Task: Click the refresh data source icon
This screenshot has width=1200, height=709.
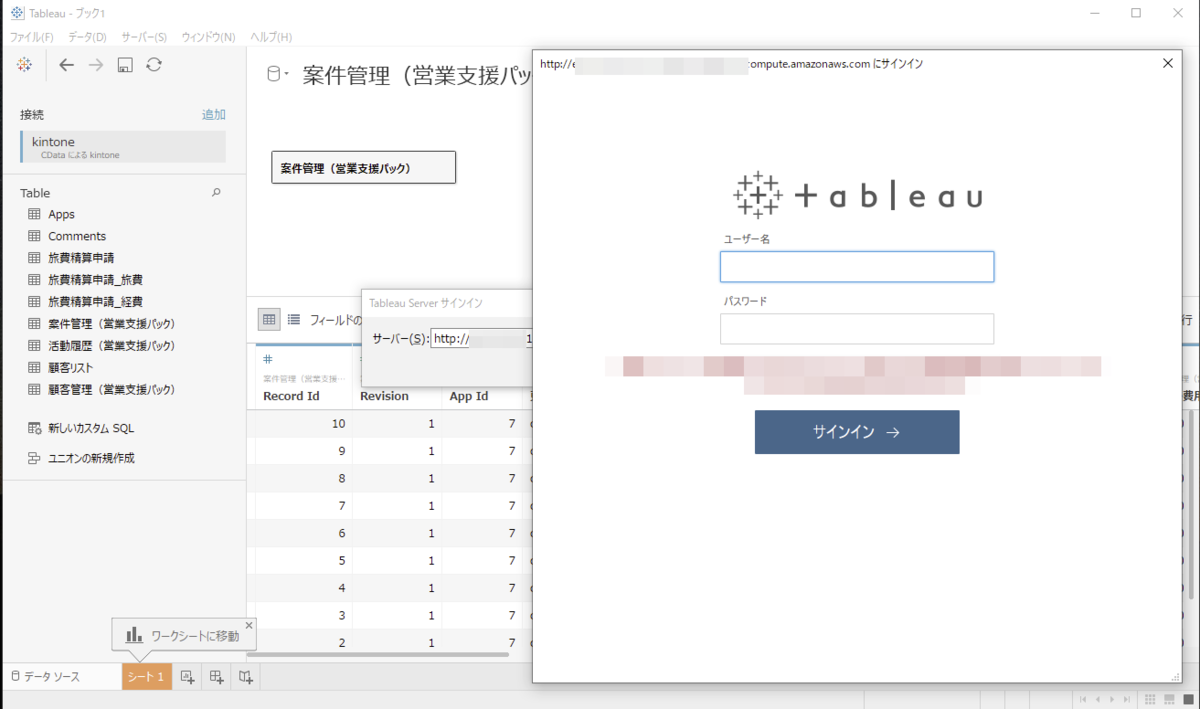Action: 154,65
